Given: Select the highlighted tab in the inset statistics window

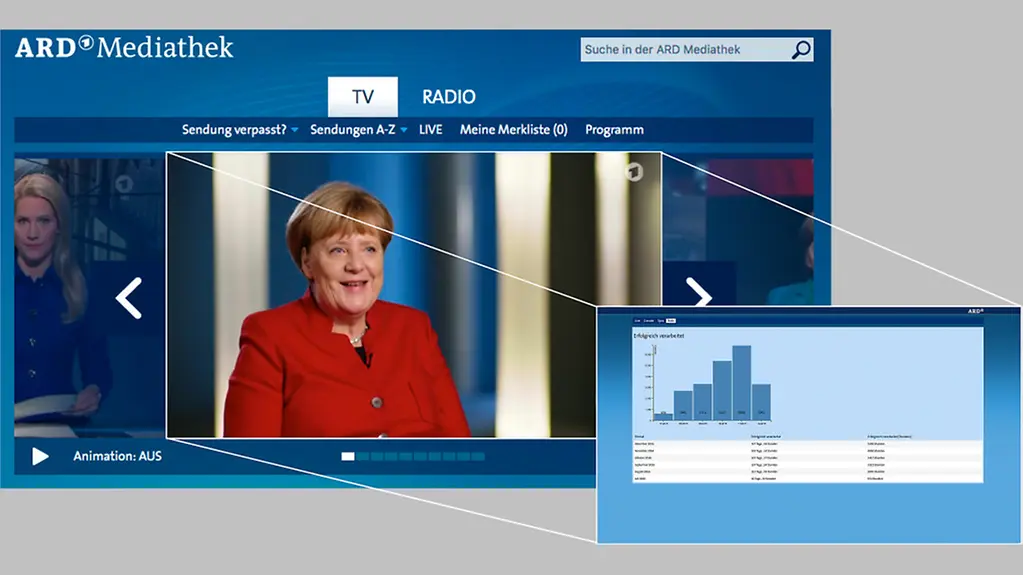Looking at the screenshot, I should [x=671, y=321].
